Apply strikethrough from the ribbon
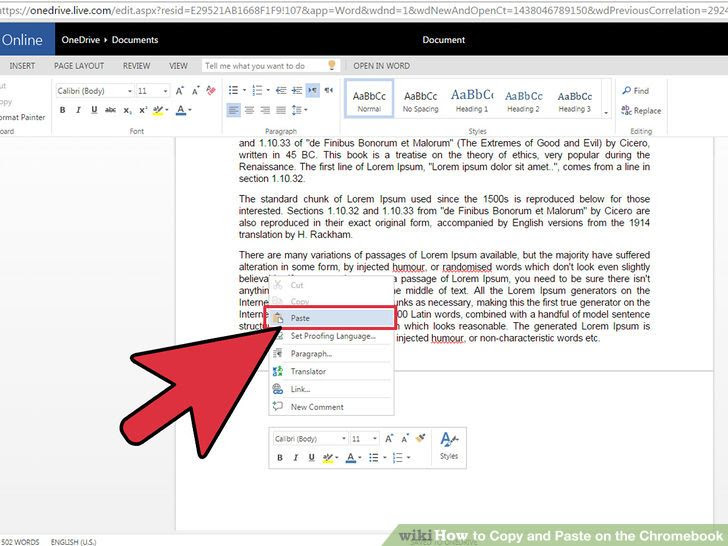Image resolution: width=728 pixels, height=546 pixels. 110,110
